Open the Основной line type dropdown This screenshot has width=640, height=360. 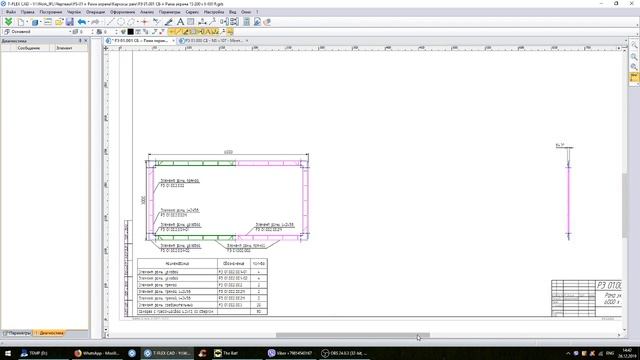[x=38, y=31]
